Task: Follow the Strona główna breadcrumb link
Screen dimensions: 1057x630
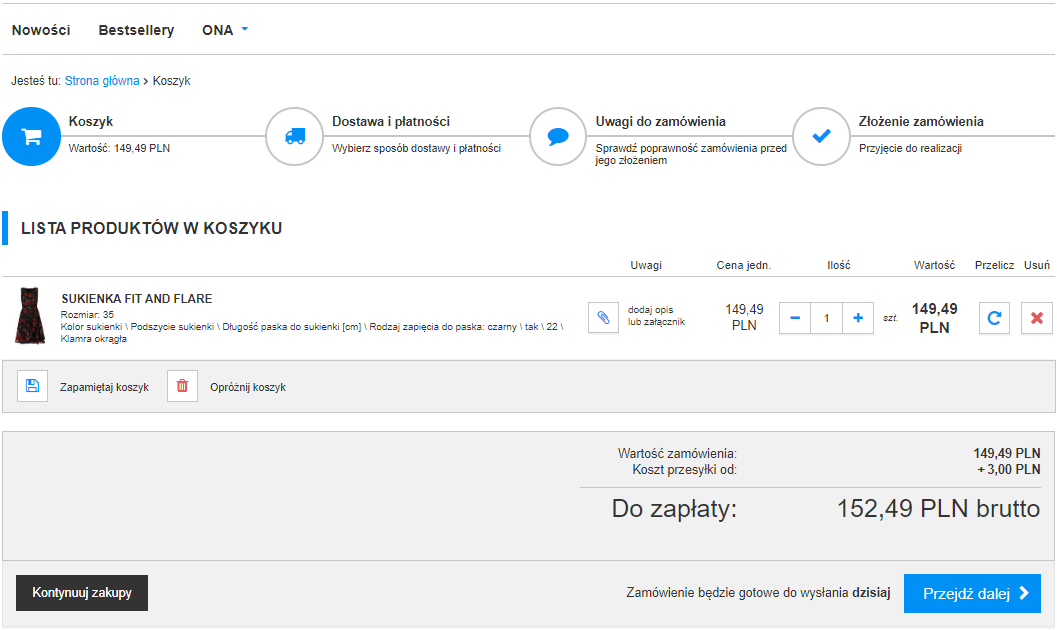Action: 102,81
